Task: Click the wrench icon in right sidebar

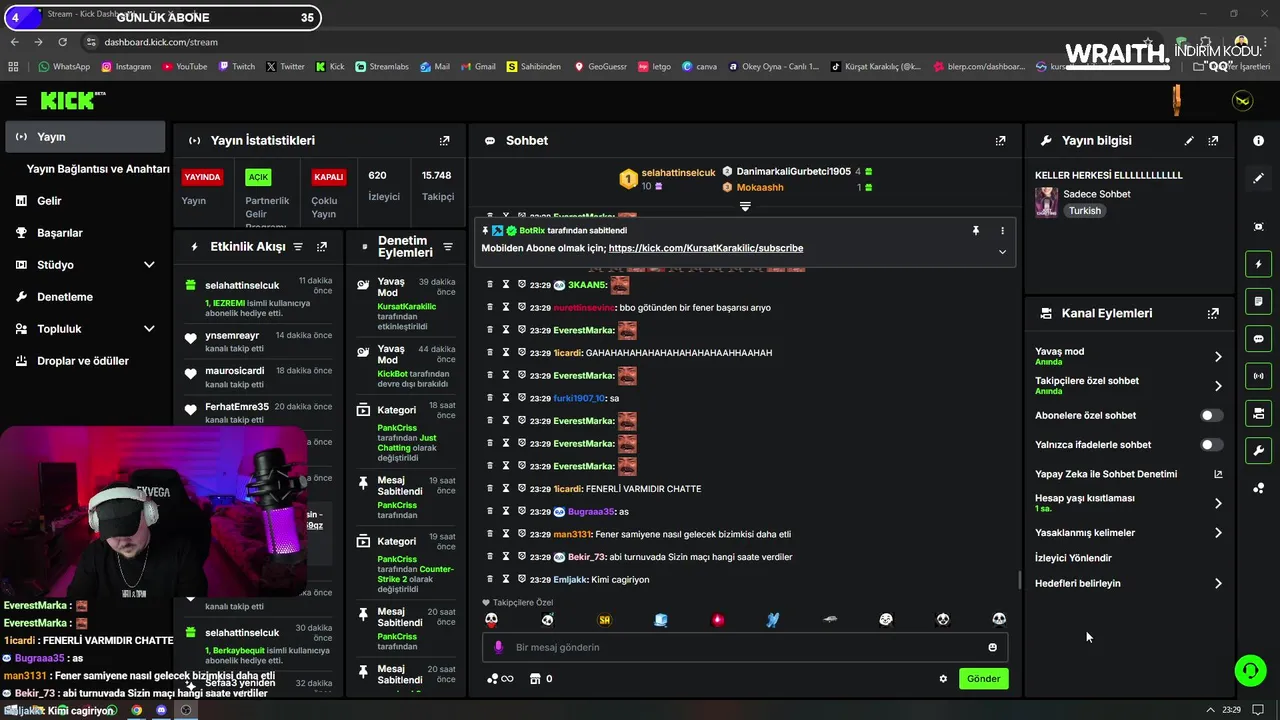Action: point(1258,451)
